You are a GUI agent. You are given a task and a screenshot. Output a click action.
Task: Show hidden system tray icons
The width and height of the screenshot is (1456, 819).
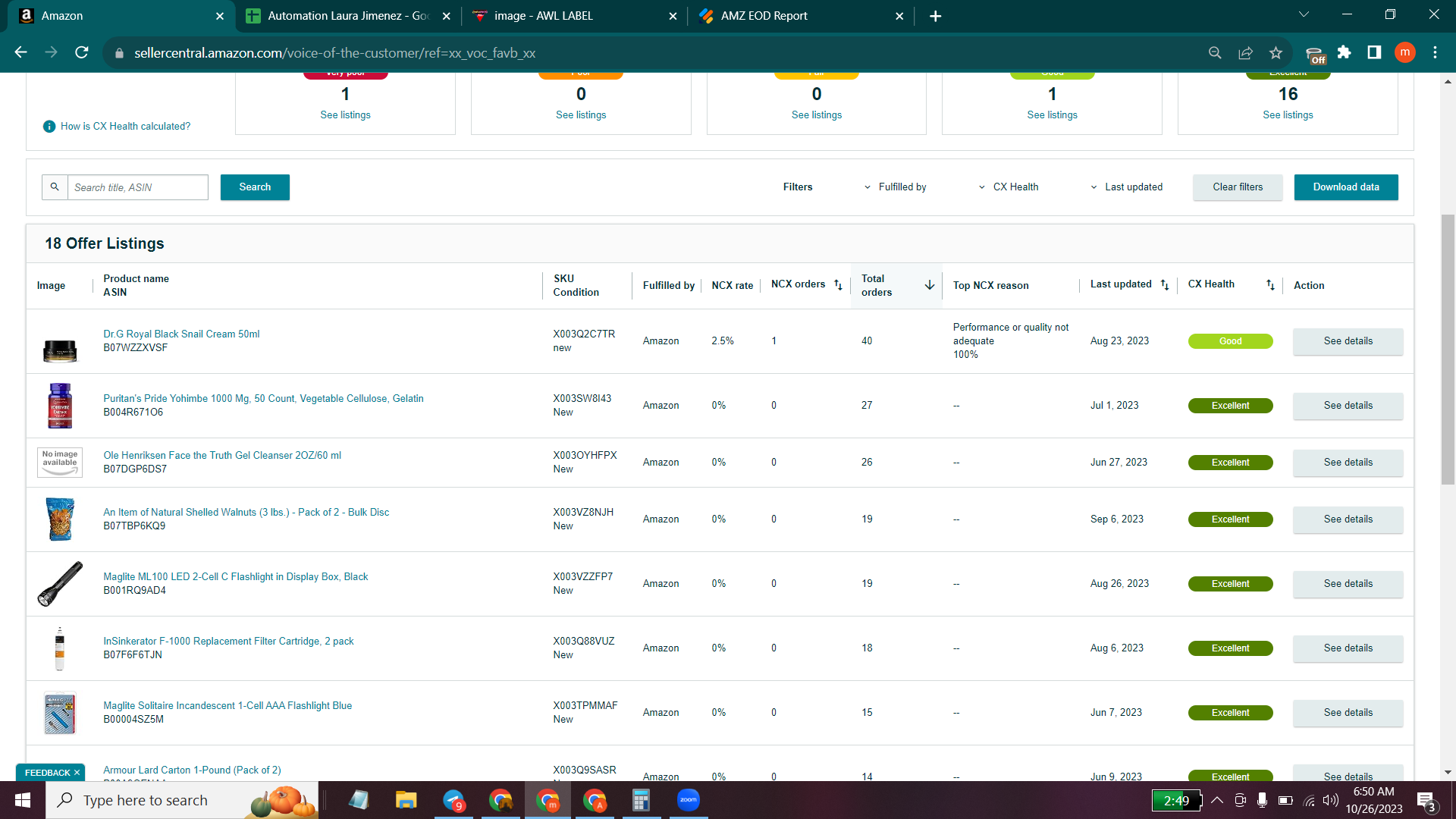1217,800
